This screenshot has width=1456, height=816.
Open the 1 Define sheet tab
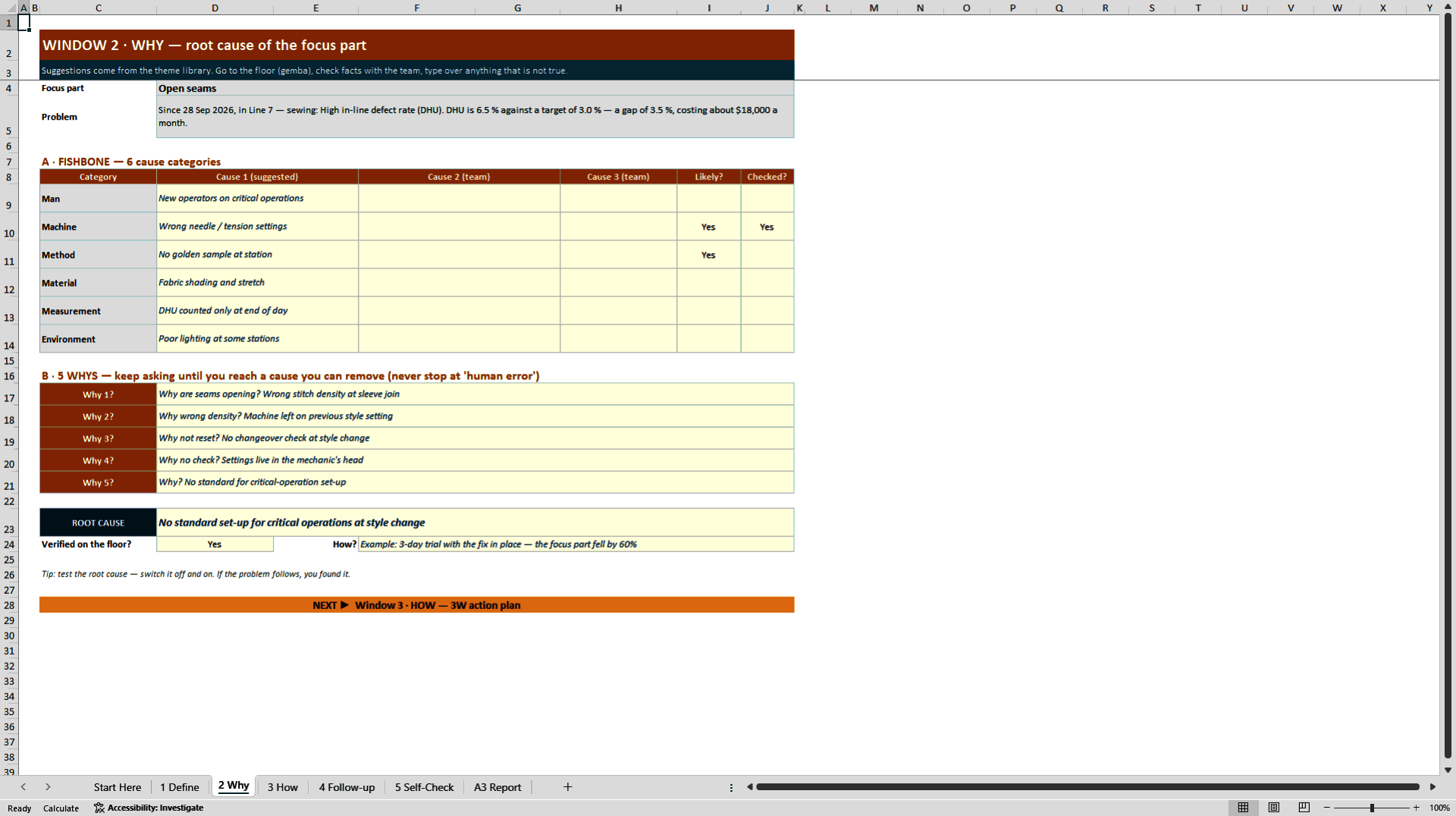tap(180, 787)
